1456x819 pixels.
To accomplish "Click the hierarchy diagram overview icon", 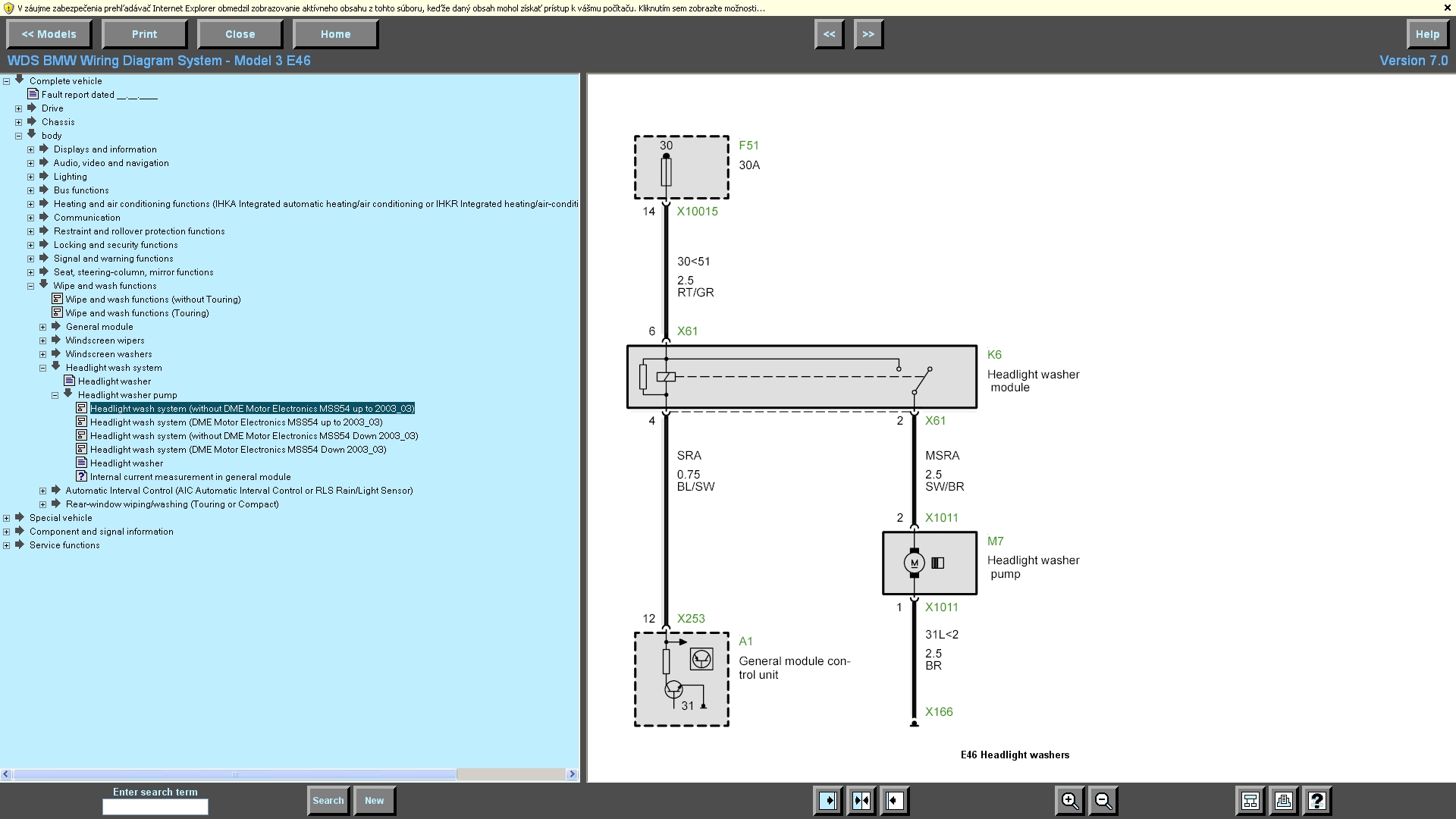I will click(1250, 801).
